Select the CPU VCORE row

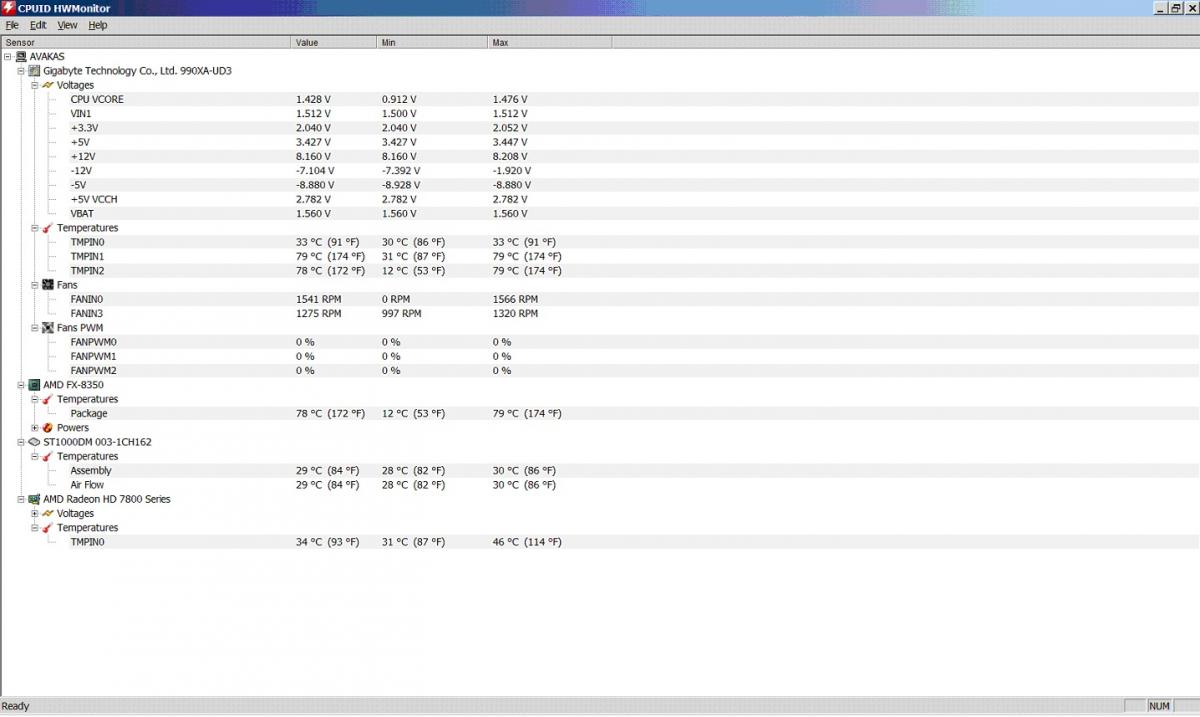tap(600, 100)
